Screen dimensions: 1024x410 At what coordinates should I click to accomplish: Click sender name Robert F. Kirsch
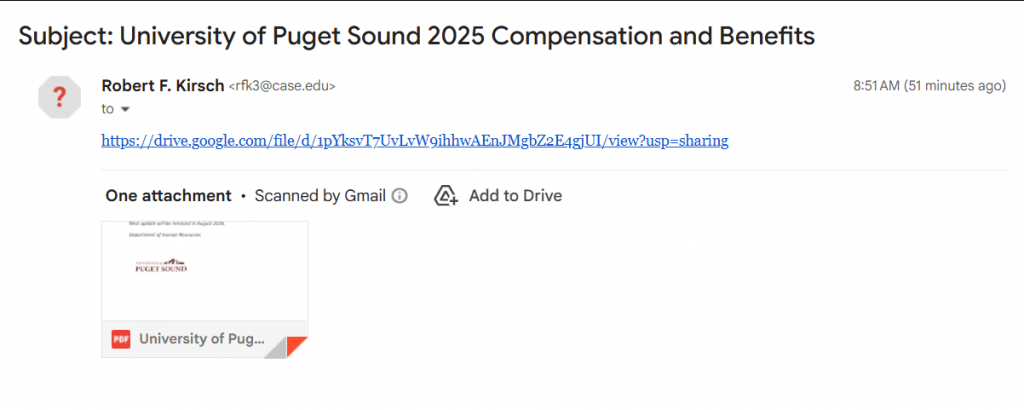163,86
